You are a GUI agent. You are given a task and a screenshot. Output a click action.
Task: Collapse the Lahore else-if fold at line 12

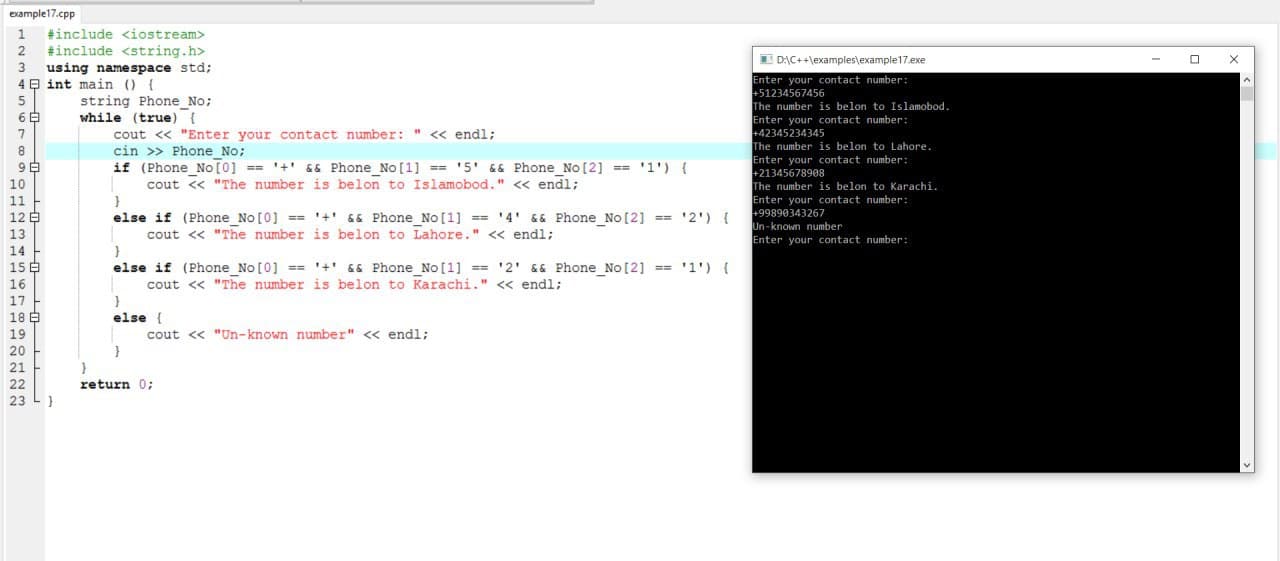(36, 218)
